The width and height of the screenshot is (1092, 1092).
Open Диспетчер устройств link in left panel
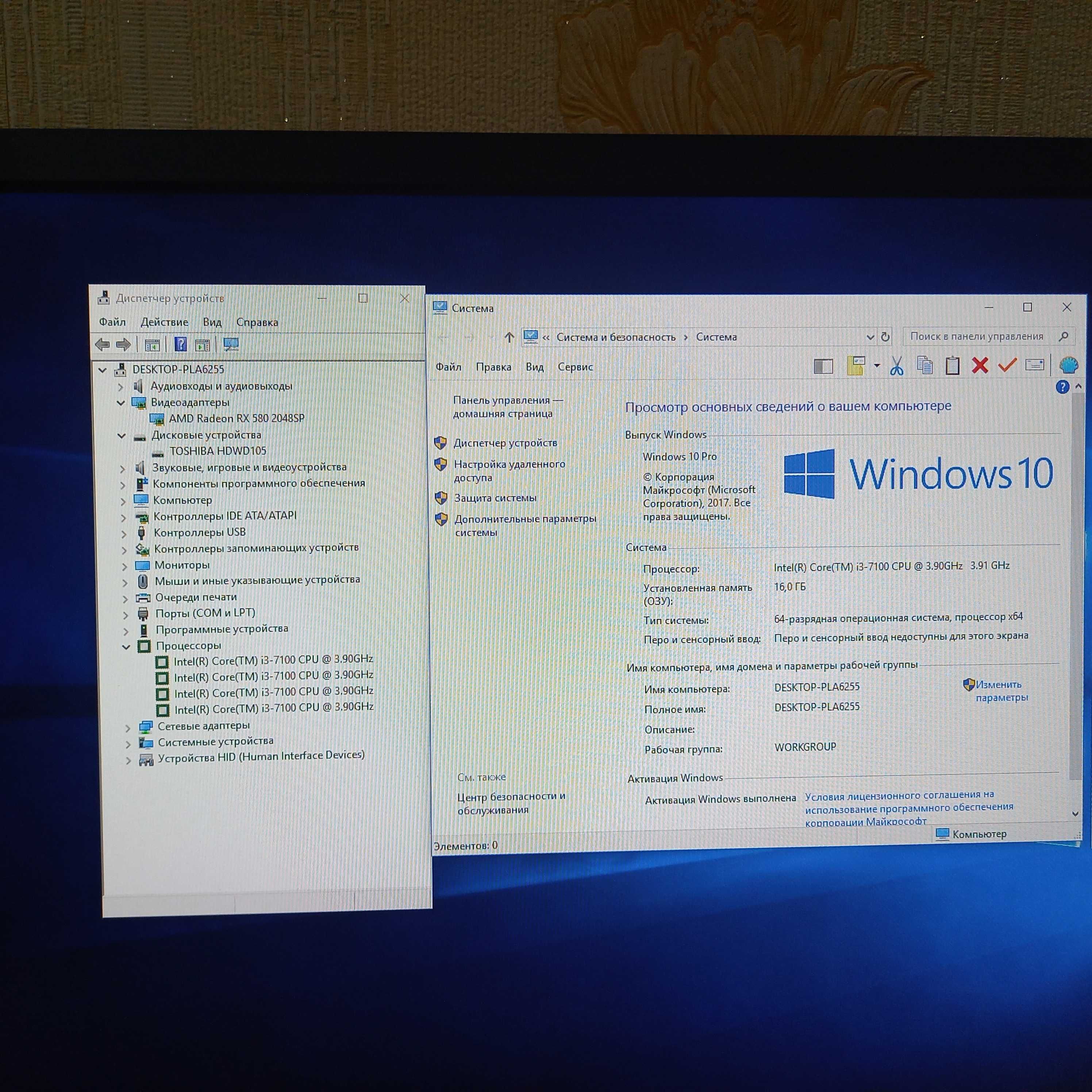505,443
